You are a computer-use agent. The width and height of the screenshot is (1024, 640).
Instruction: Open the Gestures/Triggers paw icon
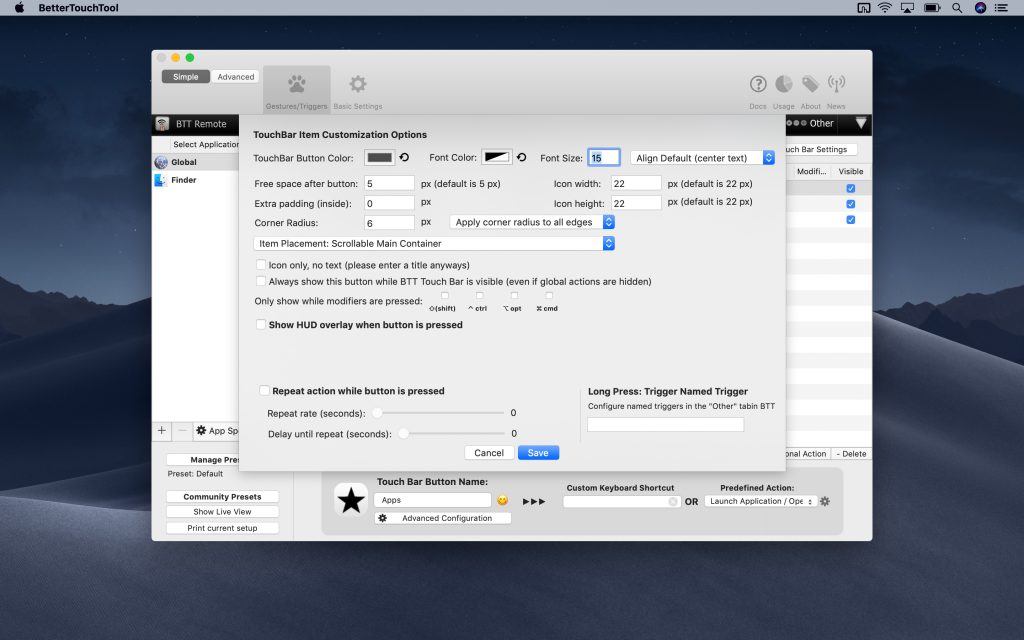(296, 84)
